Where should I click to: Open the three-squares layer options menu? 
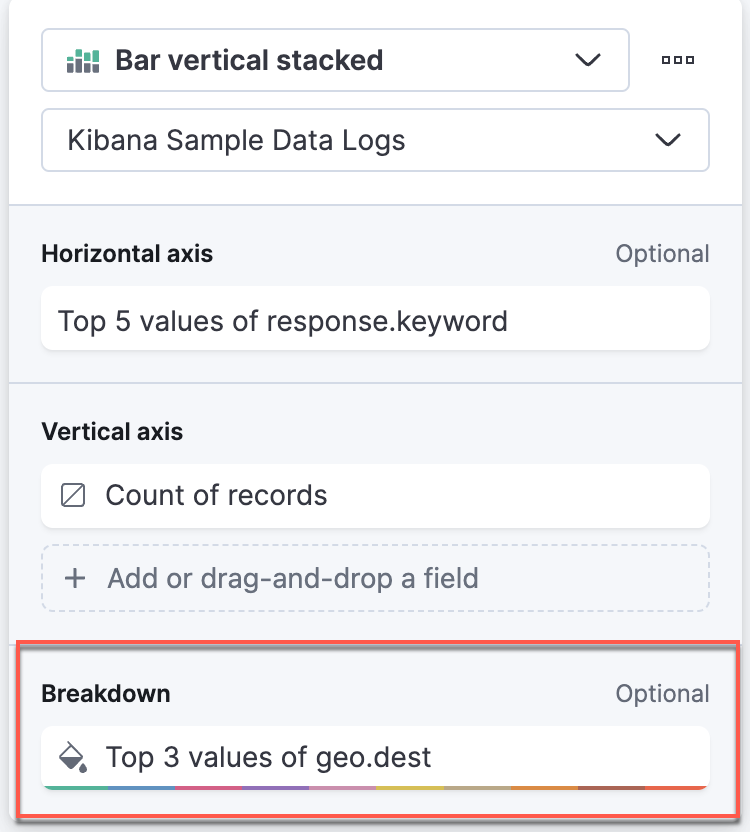tap(678, 60)
